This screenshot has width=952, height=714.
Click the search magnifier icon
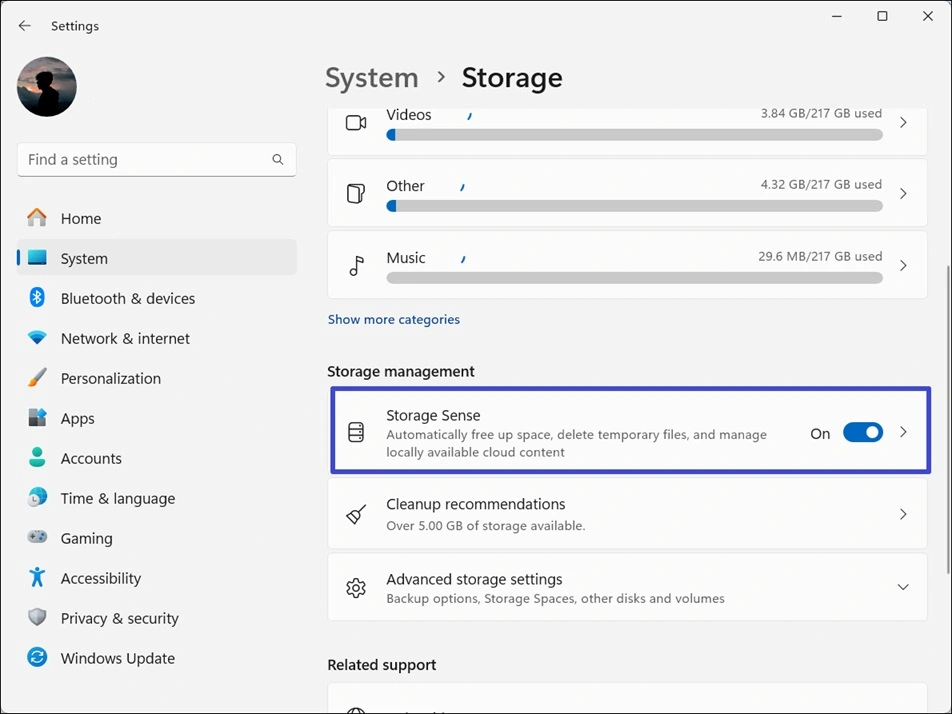(278, 160)
